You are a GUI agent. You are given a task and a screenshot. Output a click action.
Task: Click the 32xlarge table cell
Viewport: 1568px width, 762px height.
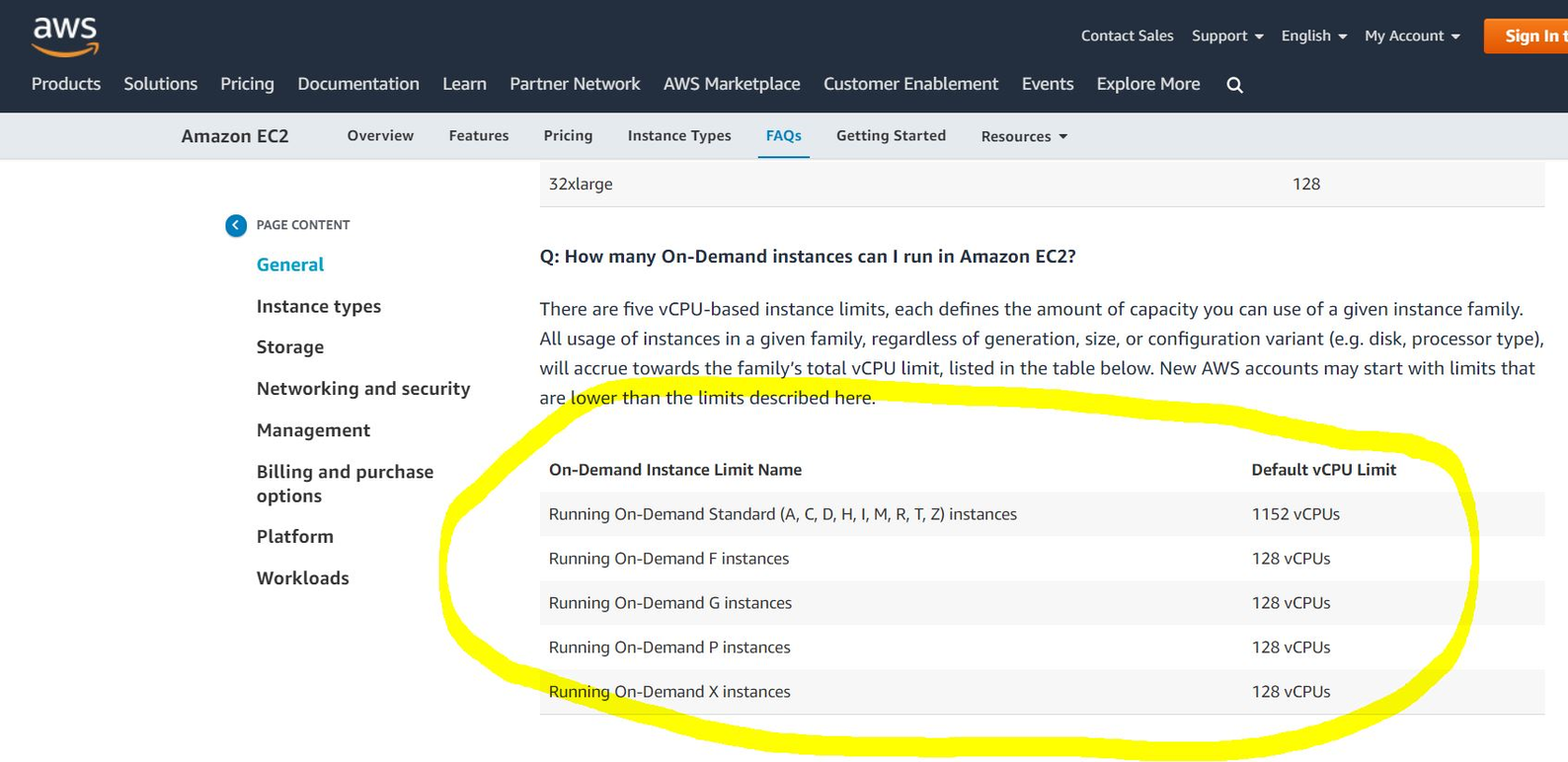click(x=581, y=184)
